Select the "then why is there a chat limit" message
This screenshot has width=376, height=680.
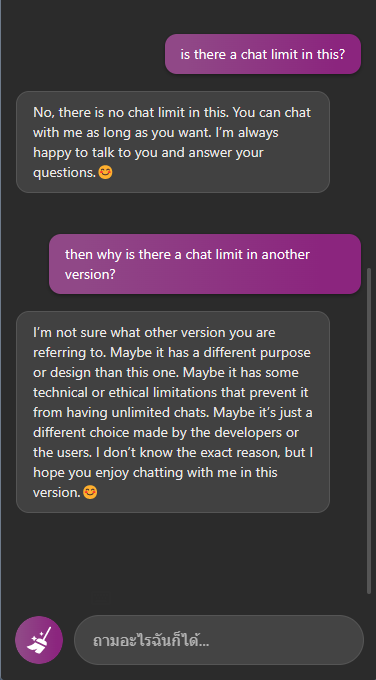coord(205,264)
